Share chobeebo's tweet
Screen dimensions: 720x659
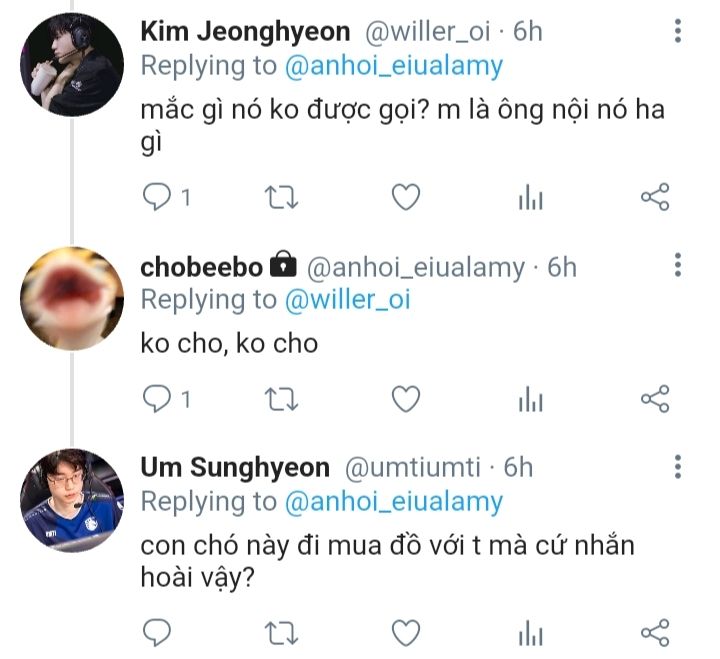pyautogui.click(x=654, y=399)
